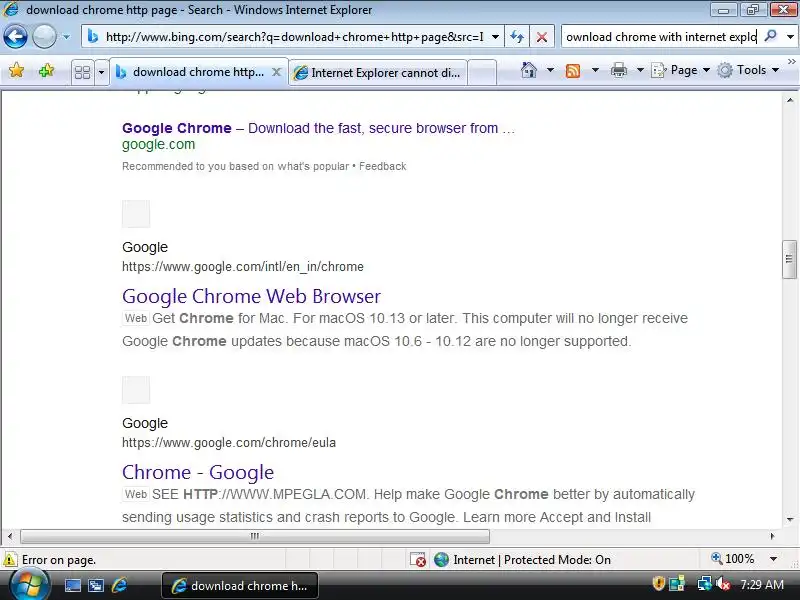Expand the Feeds dropdown arrow
The height and width of the screenshot is (600, 800).
pos(595,70)
